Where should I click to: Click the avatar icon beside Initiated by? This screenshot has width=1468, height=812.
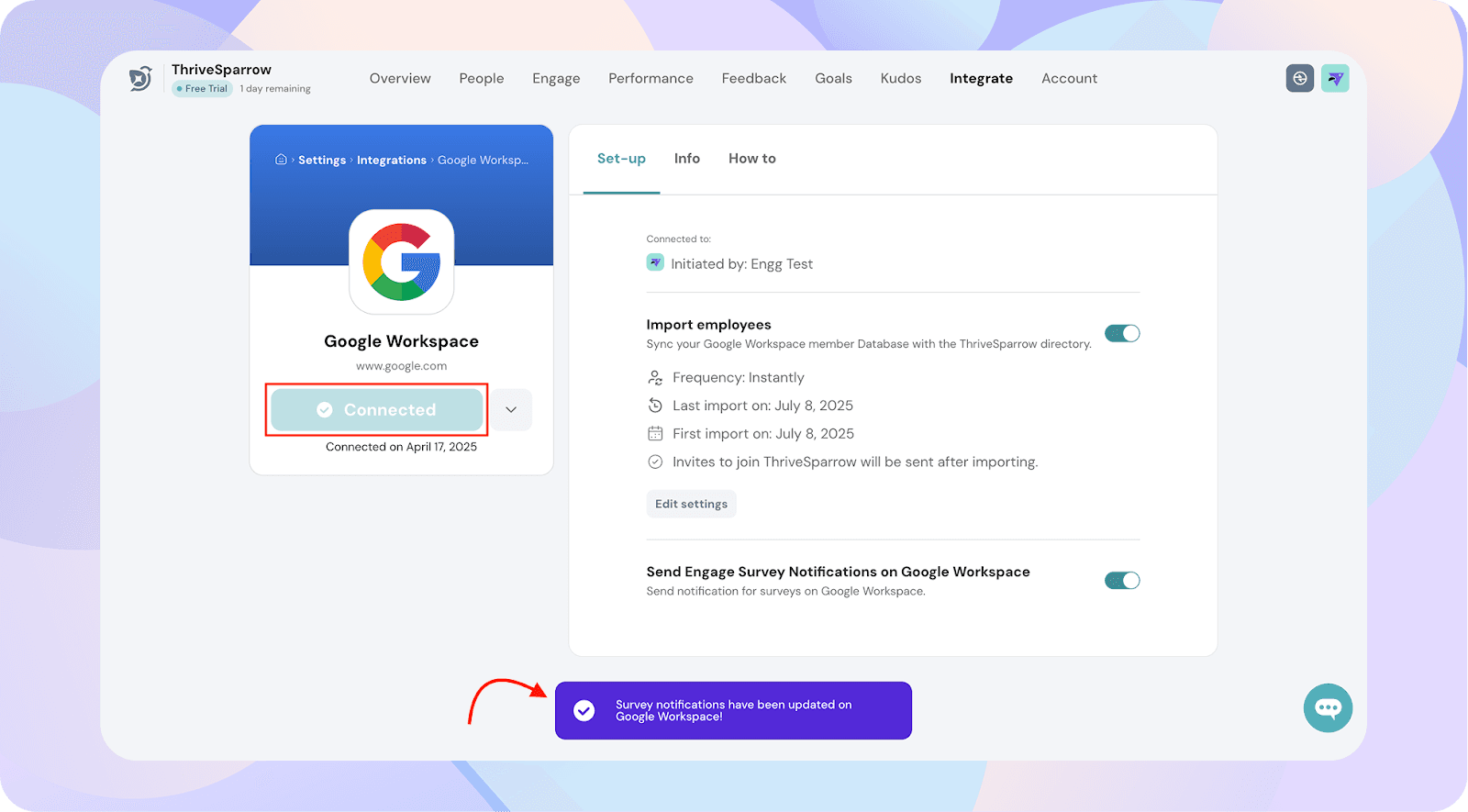coord(655,263)
